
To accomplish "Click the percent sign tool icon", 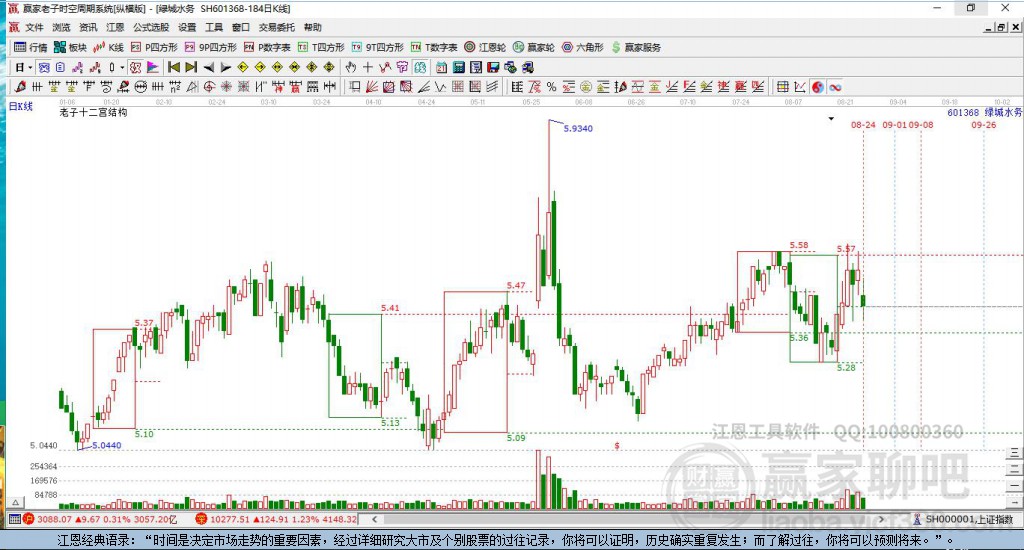I will pyautogui.click(x=551, y=87).
